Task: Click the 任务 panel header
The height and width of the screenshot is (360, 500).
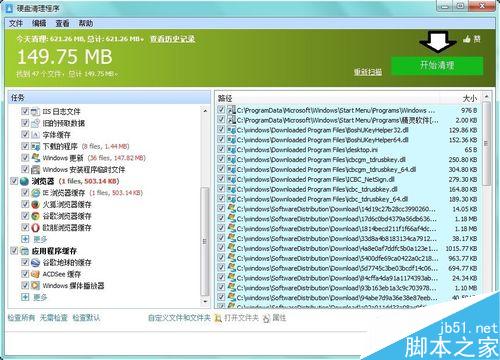Action: pos(109,97)
